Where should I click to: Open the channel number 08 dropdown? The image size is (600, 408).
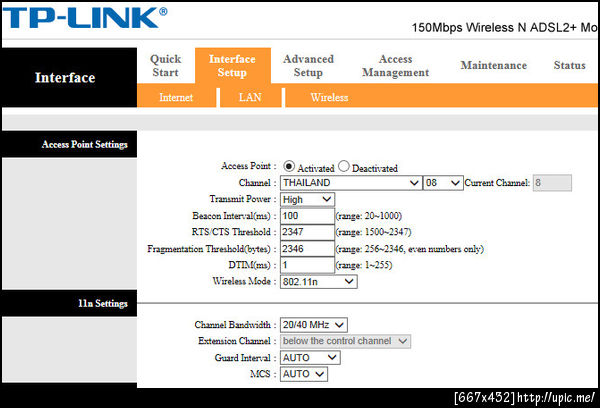click(x=443, y=183)
